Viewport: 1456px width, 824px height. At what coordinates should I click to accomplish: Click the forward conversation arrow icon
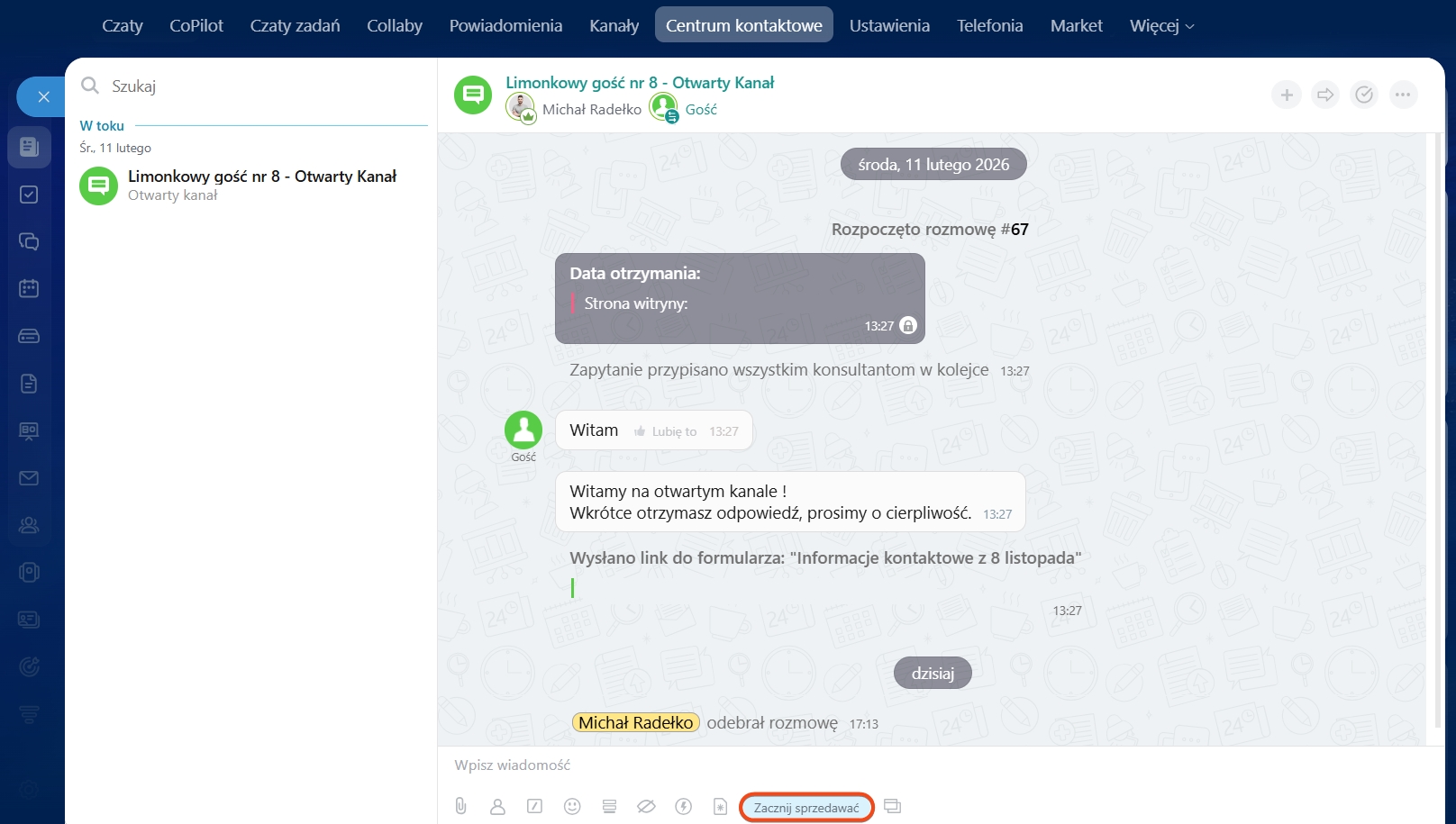pos(1325,95)
